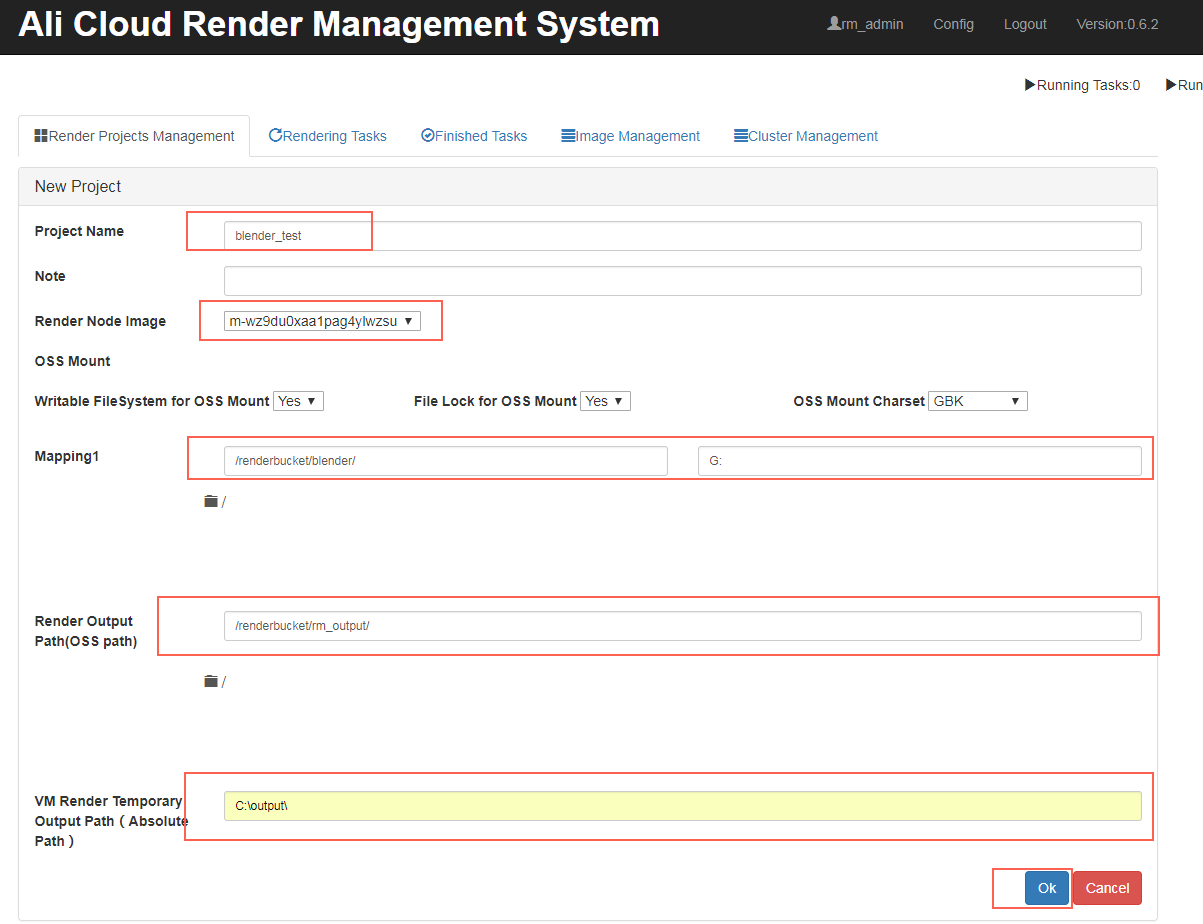This screenshot has height=924, width=1203.
Task: Open Writable FileSystem for OSS Mount dropdown
Action: 298,401
